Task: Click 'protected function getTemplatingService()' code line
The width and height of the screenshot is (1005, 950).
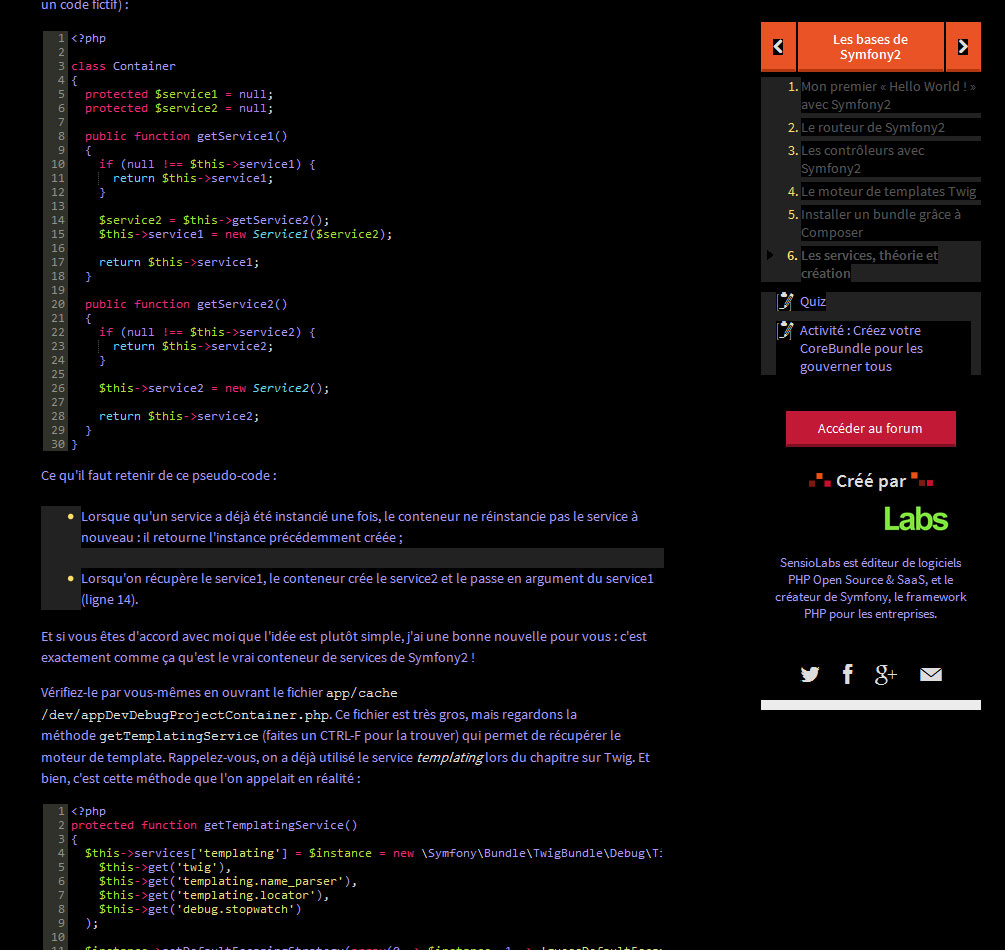Action: tap(214, 825)
